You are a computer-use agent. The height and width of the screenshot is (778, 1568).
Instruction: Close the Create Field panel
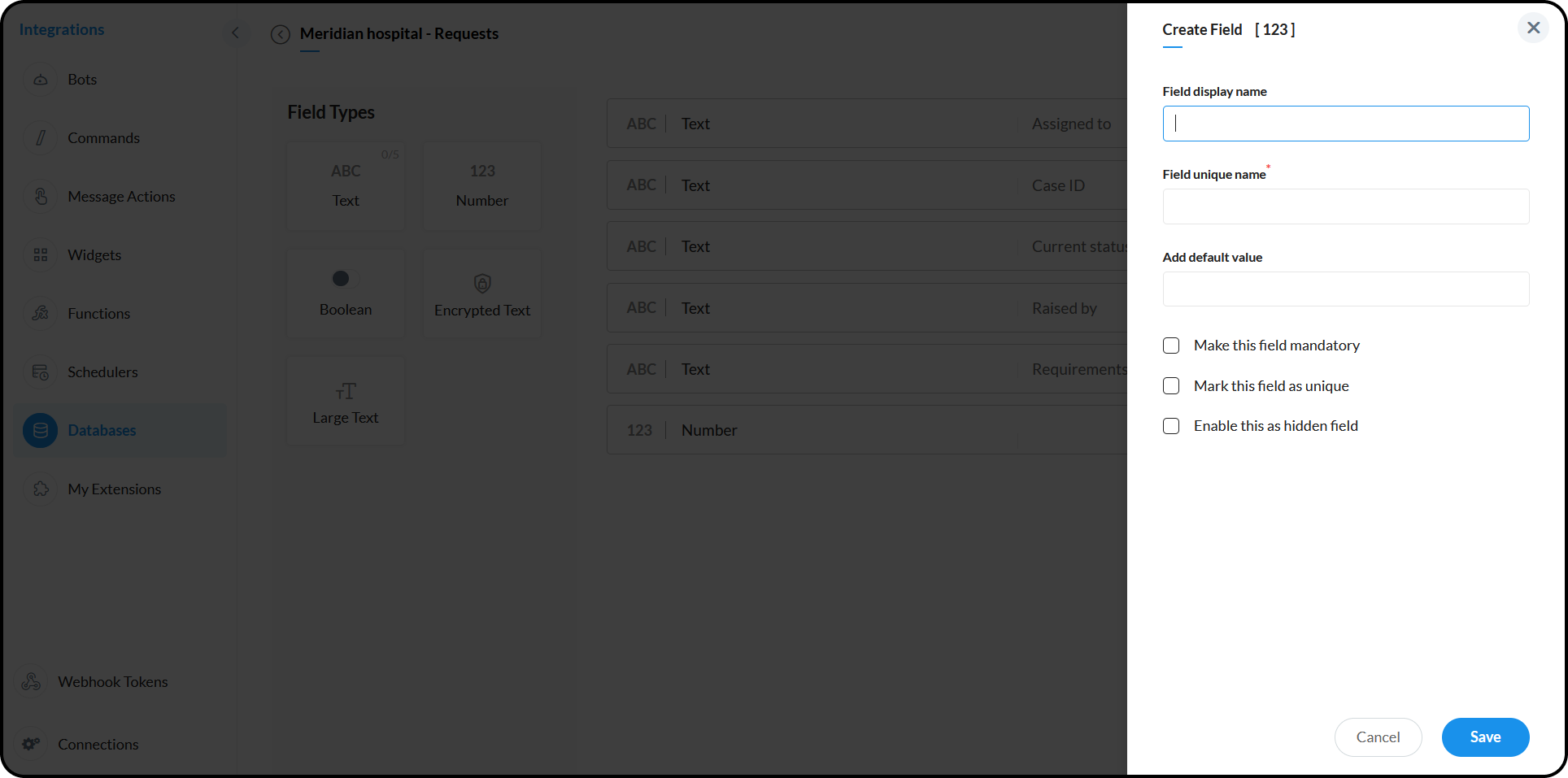click(x=1533, y=28)
